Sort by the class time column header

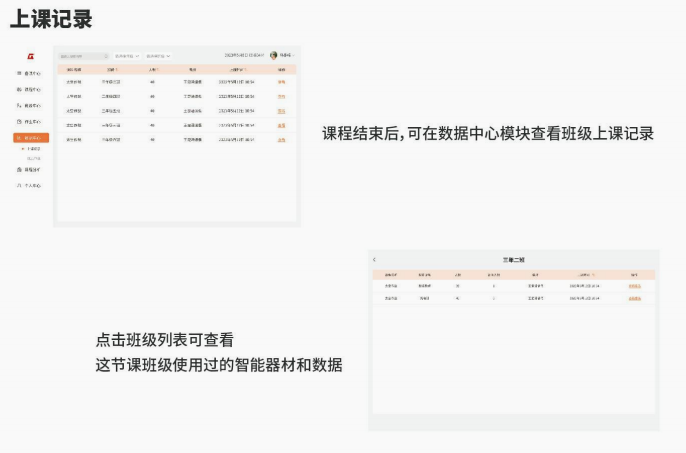click(238, 70)
